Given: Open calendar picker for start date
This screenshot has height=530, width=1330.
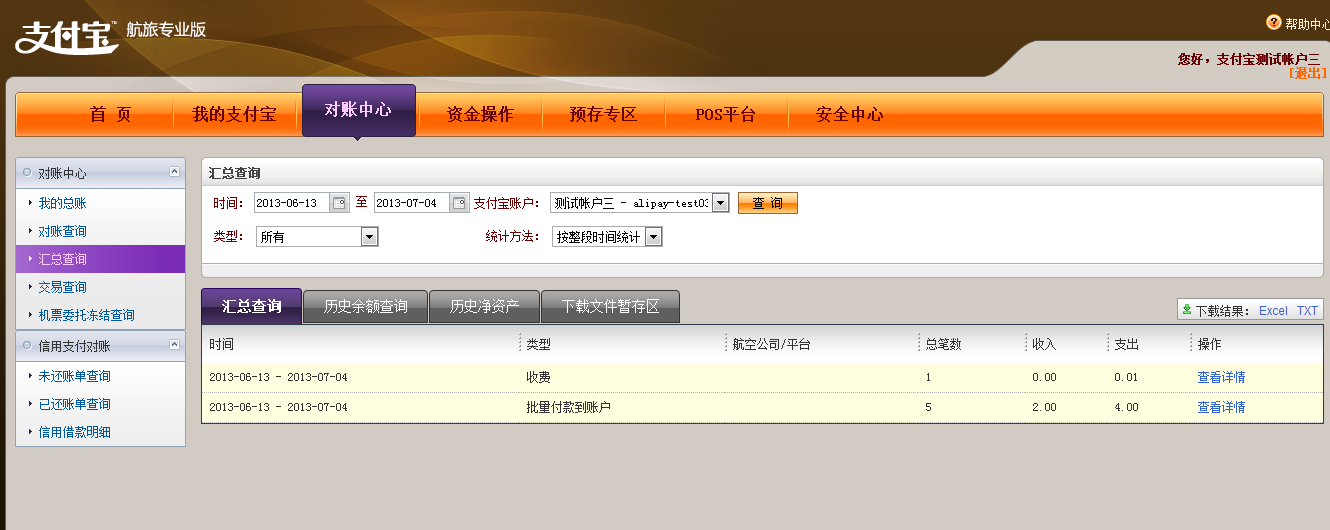Looking at the screenshot, I should tap(339, 203).
